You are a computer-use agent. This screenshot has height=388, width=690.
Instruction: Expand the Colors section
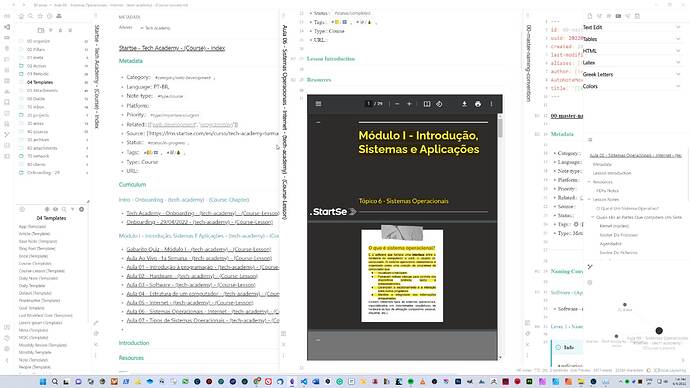pos(631,86)
